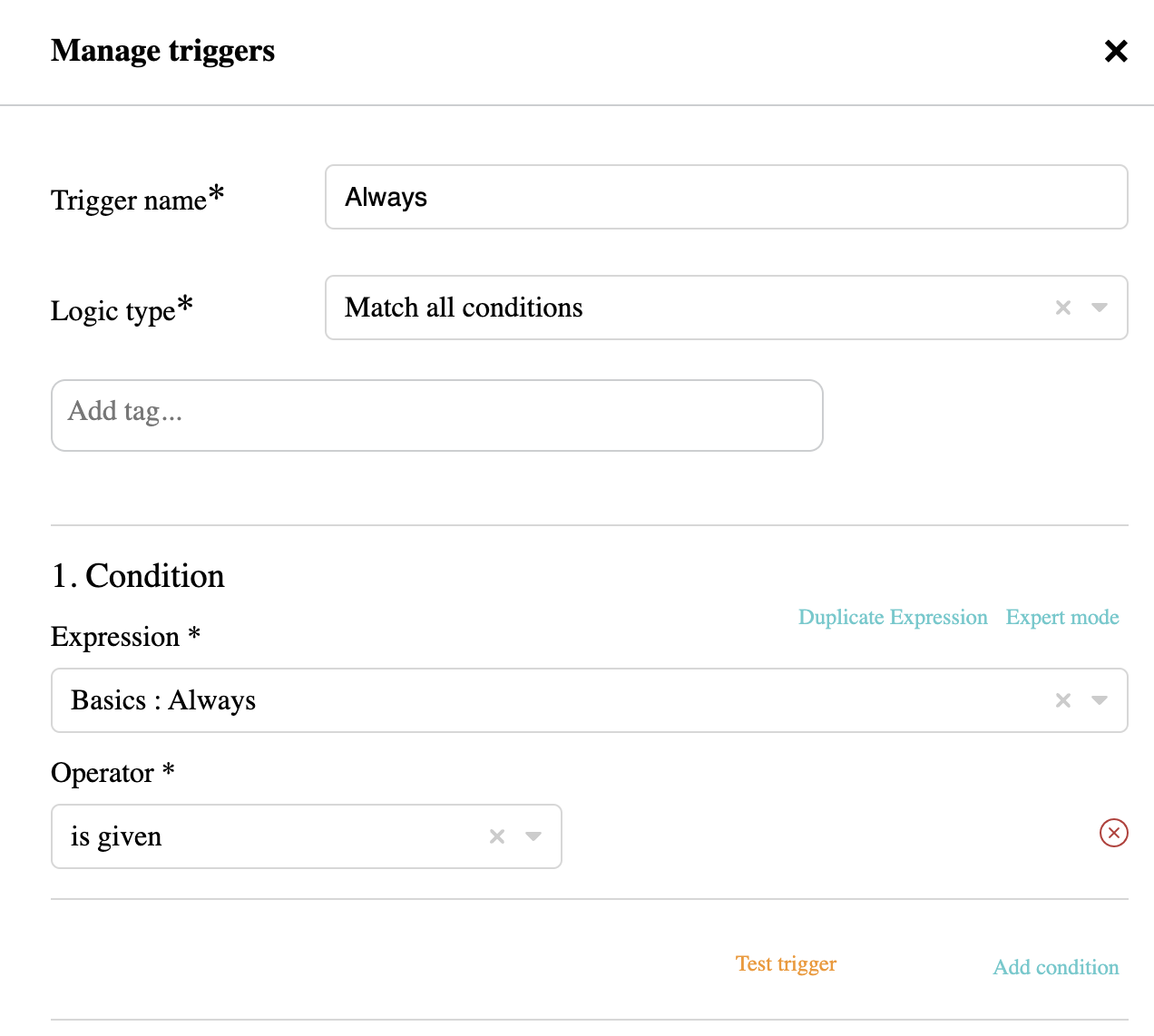Clear the 'is given' operator value
Viewport: 1154px width, 1036px height.
497,836
